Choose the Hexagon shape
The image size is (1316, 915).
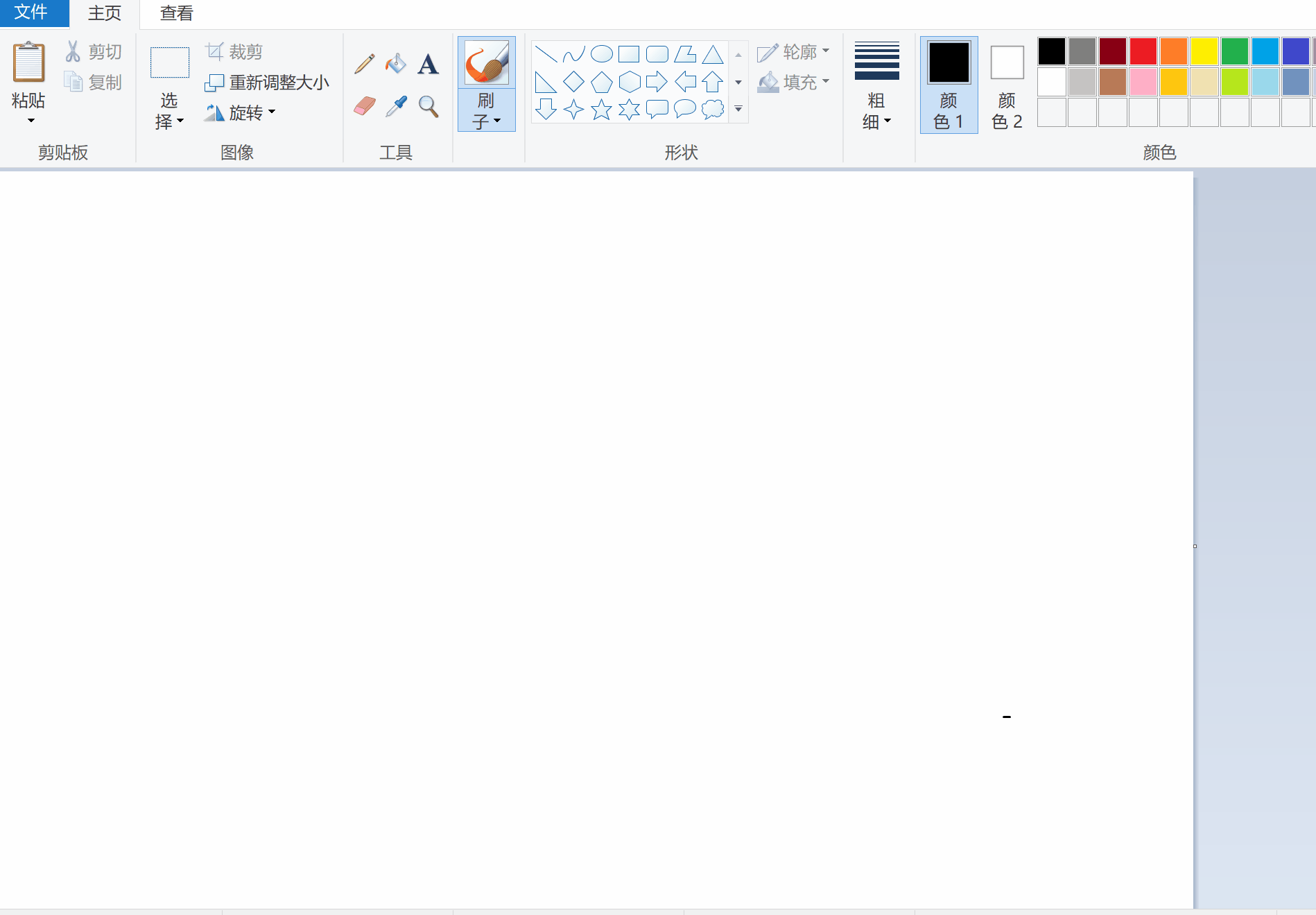[629, 82]
